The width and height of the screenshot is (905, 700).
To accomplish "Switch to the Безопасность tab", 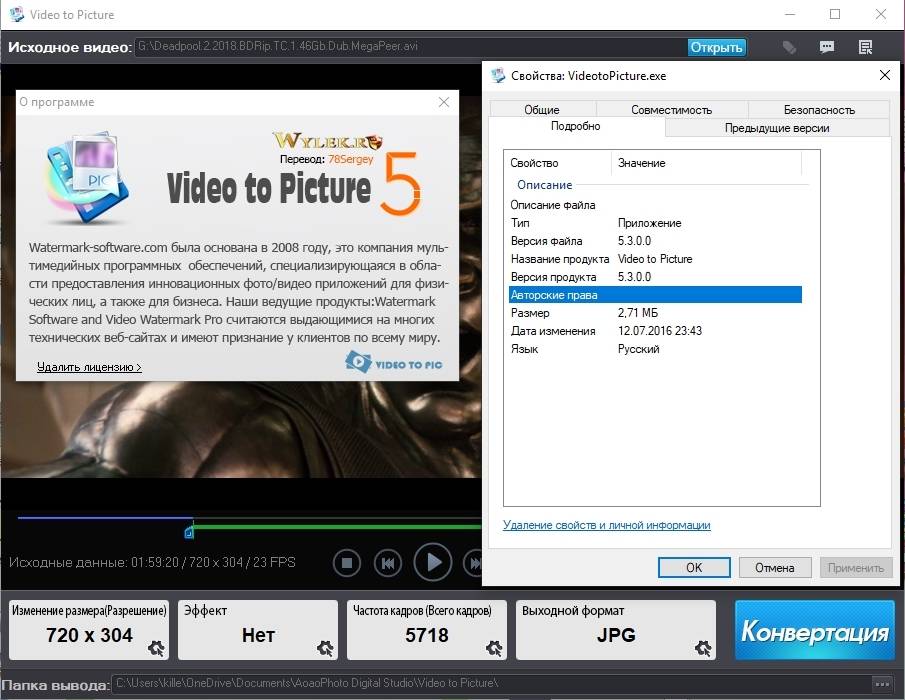I will point(819,110).
